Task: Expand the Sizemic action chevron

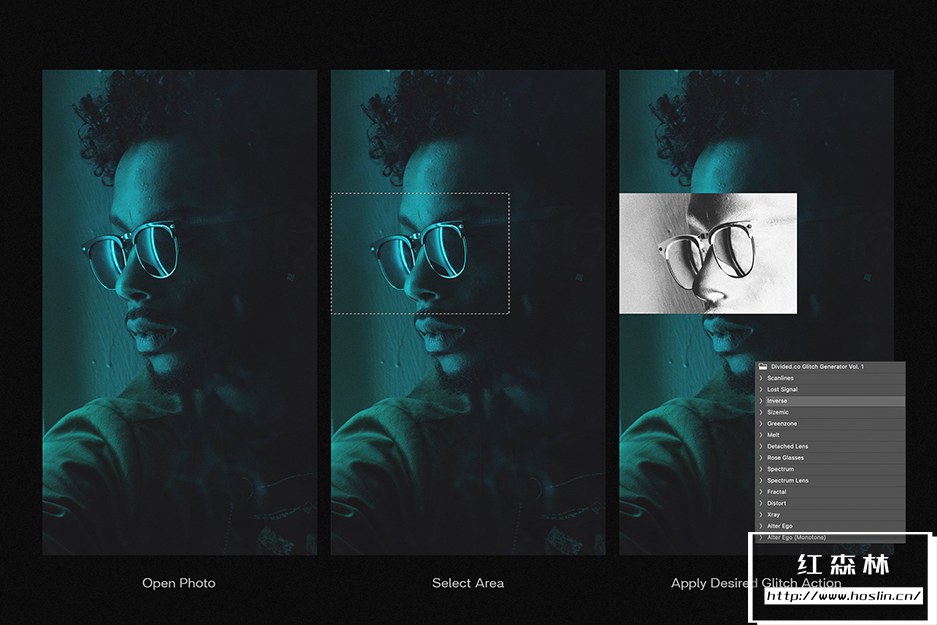Action: coord(761,412)
